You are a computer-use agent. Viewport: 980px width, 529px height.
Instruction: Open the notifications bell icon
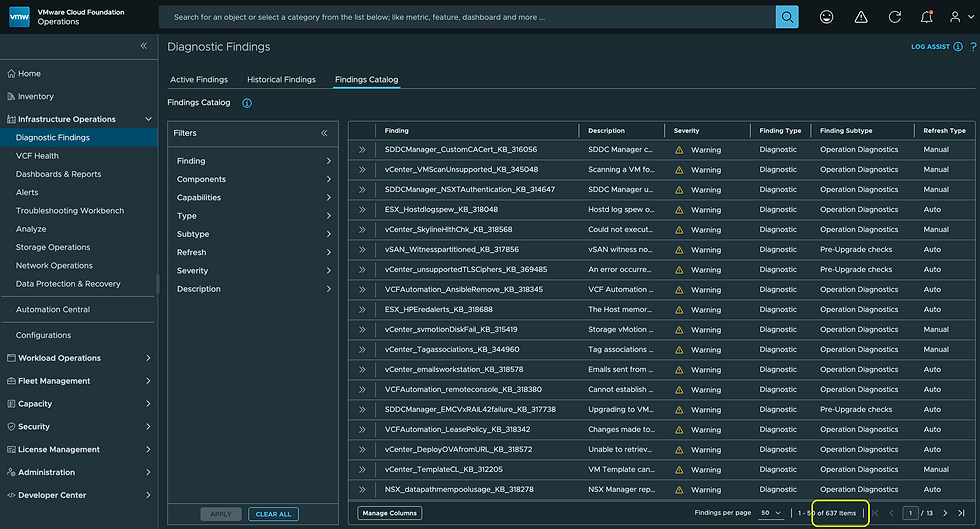[x=927, y=17]
